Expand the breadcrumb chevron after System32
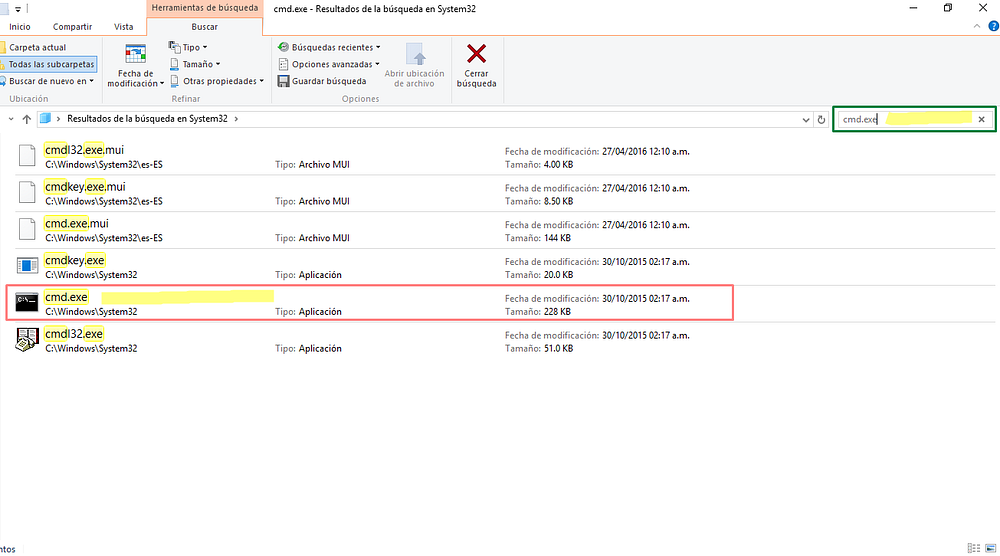This screenshot has width=1000, height=556. 236,119
